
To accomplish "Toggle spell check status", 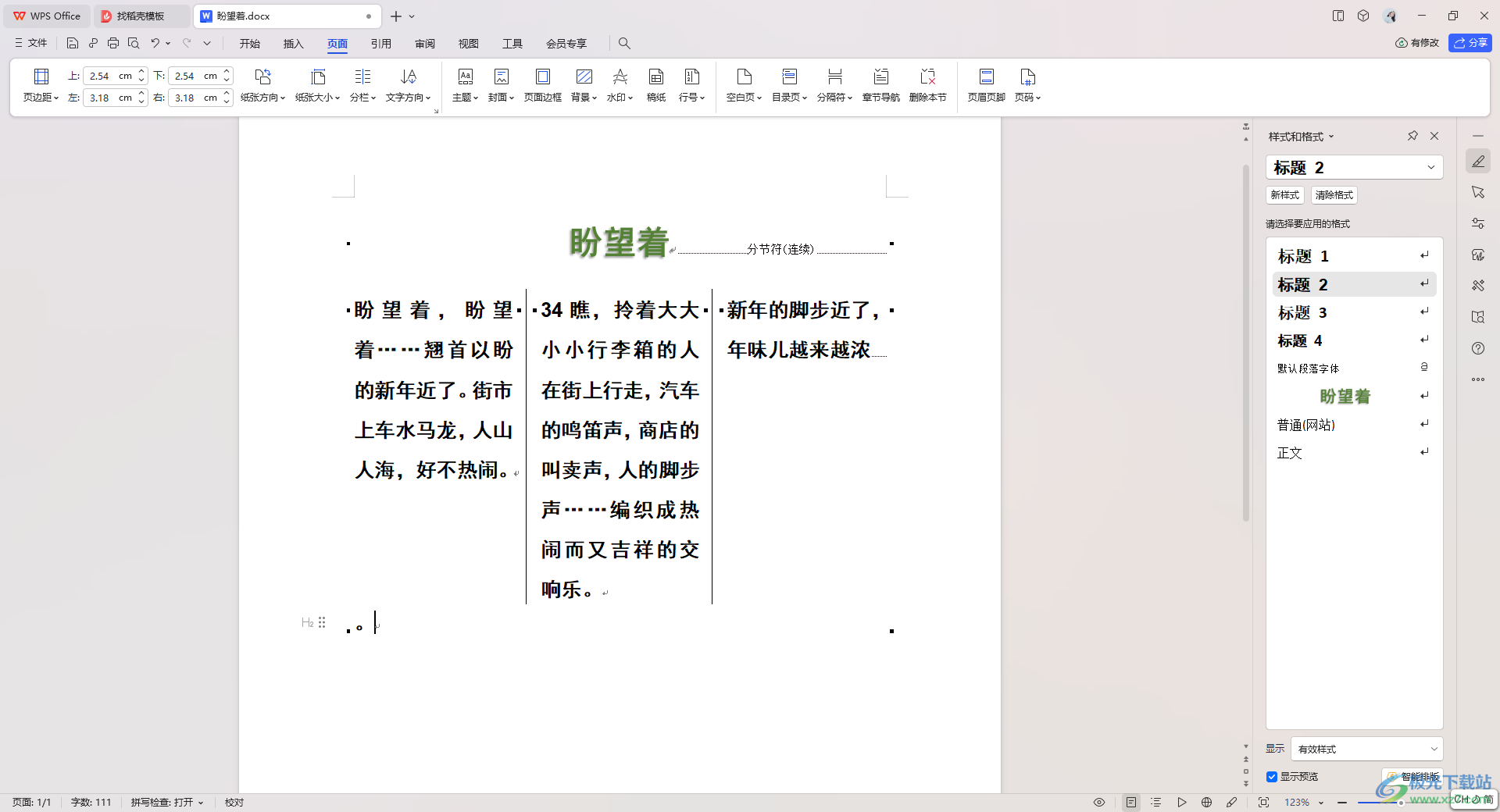I will (x=167, y=802).
